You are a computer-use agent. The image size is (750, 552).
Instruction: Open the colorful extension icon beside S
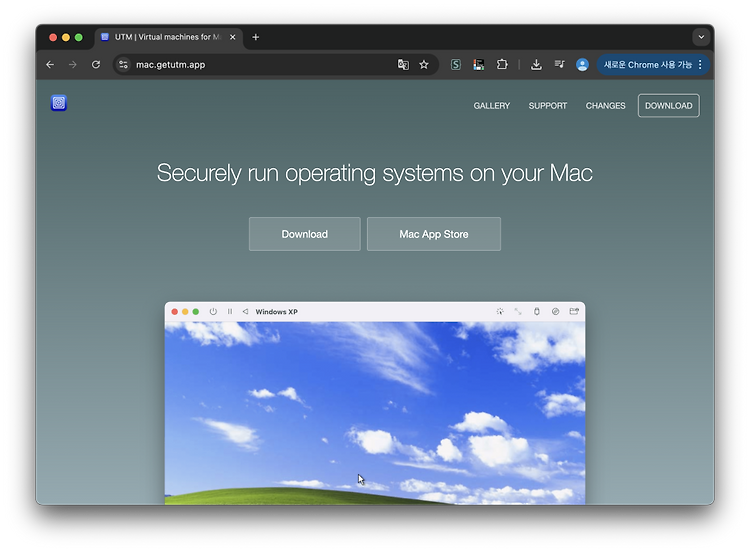click(x=479, y=65)
